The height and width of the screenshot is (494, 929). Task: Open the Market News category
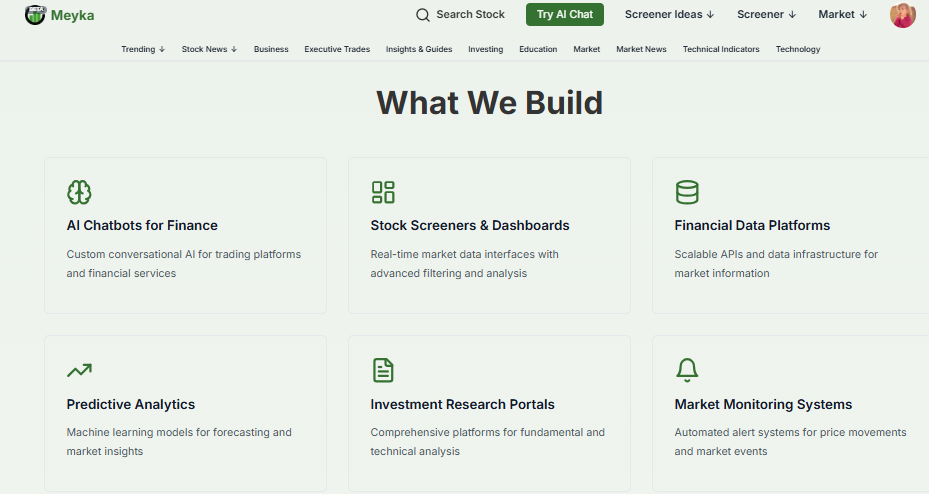tap(641, 49)
